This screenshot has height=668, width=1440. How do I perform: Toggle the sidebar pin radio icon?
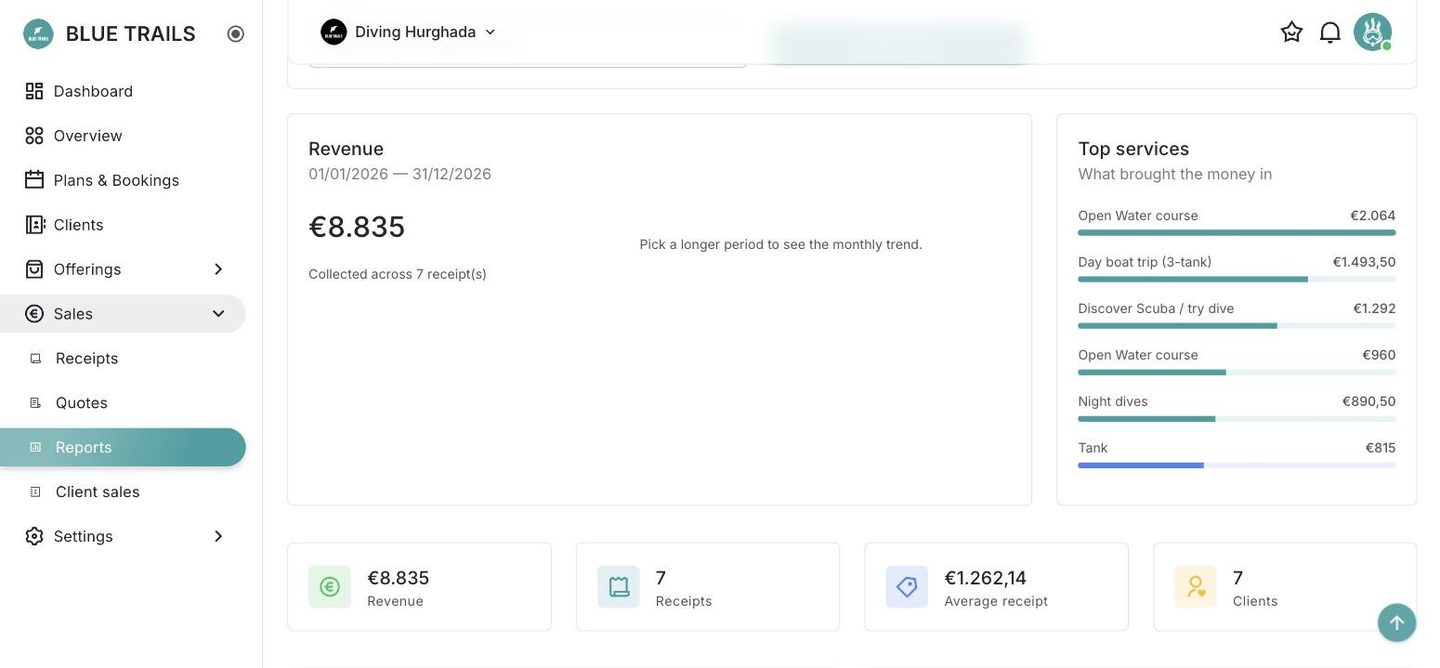click(236, 34)
